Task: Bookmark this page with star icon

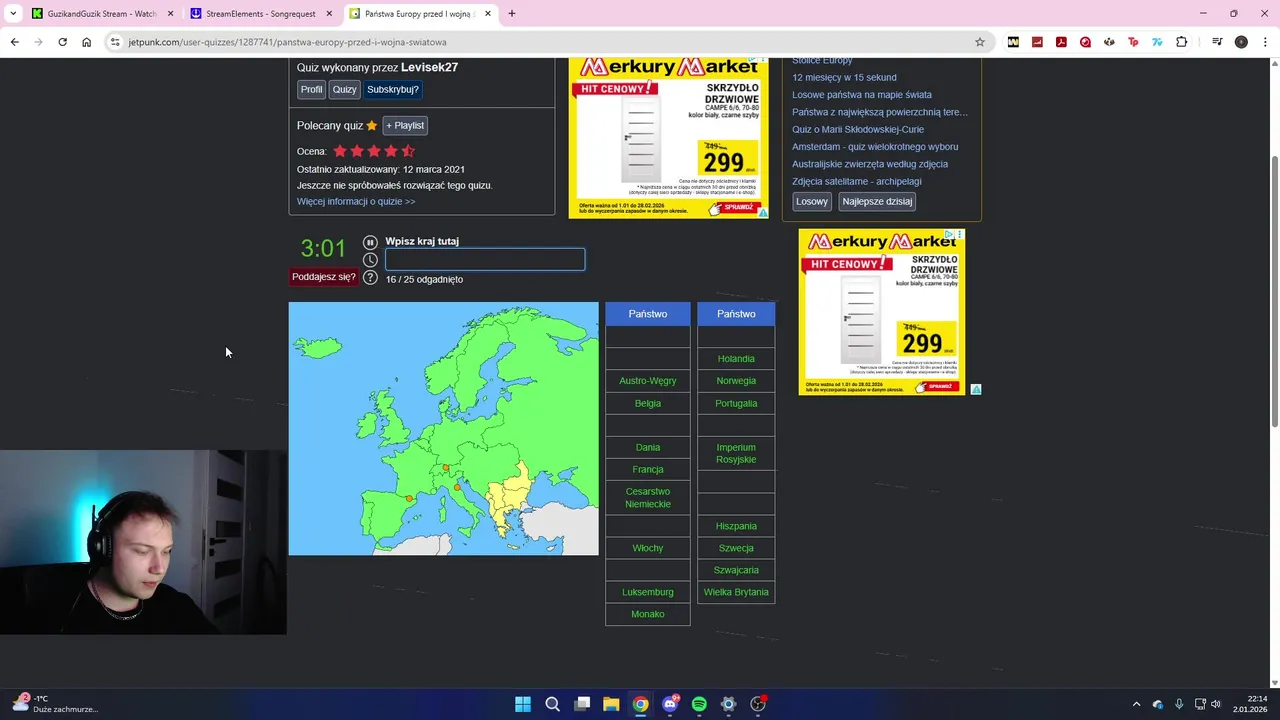Action: click(x=980, y=42)
